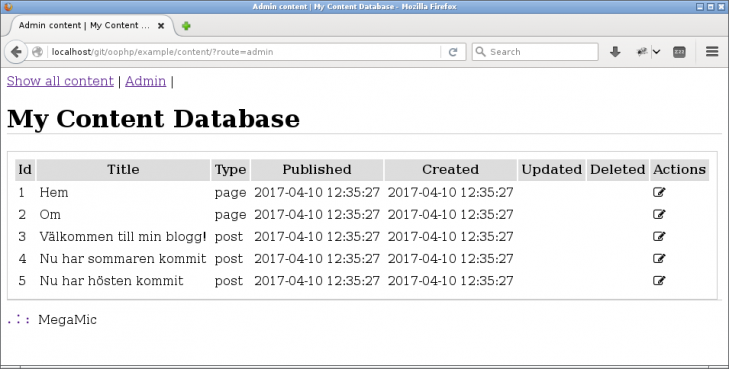This screenshot has width=729, height=369.
Task: Click the Created date in the sommaren row
Action: 451,259
